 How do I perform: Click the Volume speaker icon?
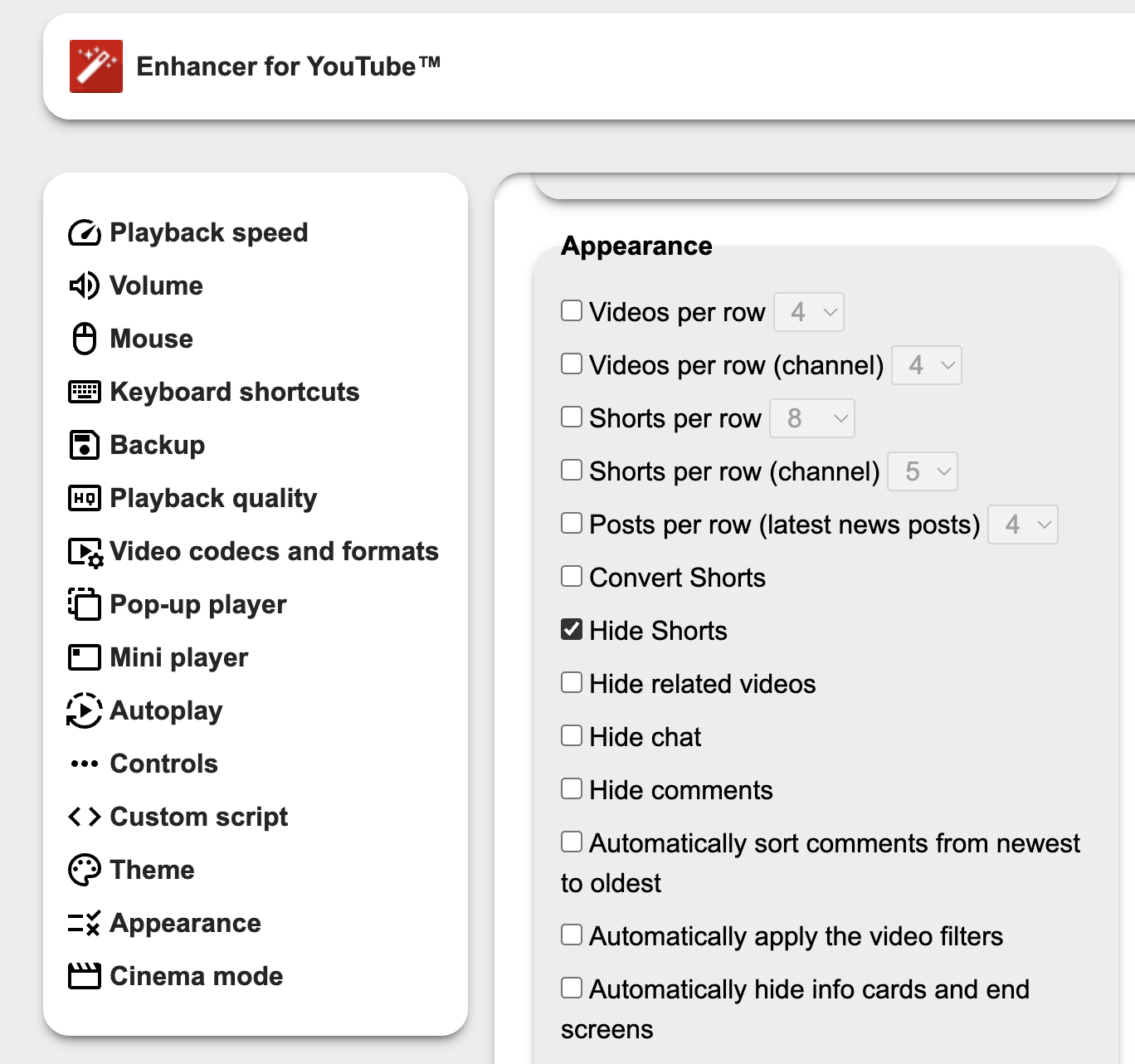pos(84,286)
